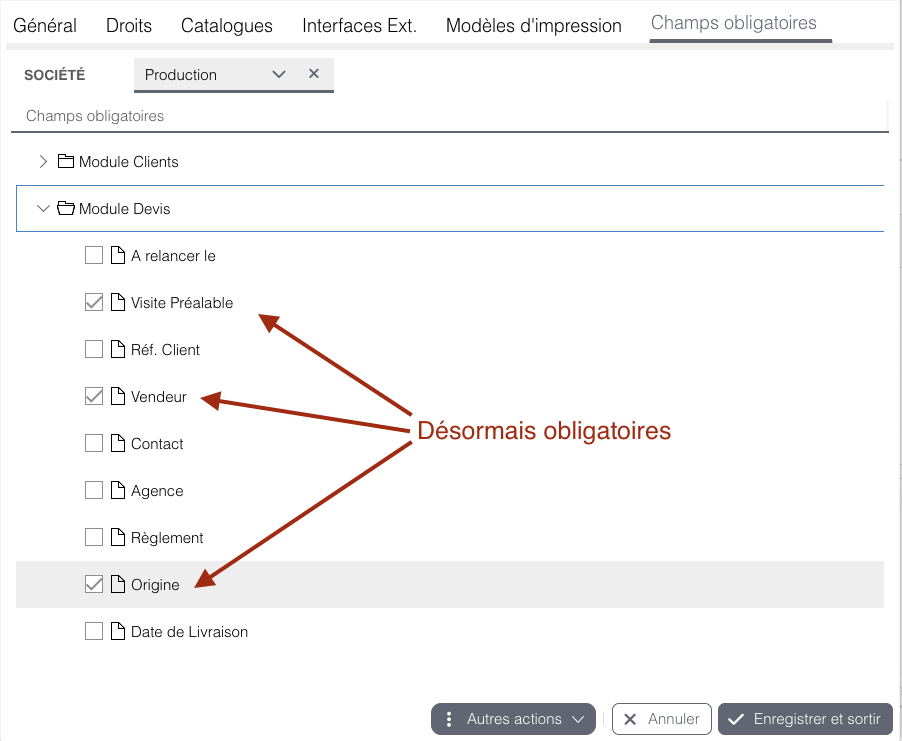Viewport: 902px width, 741px height.
Task: Click the Module Clients folder icon
Action: point(66,162)
